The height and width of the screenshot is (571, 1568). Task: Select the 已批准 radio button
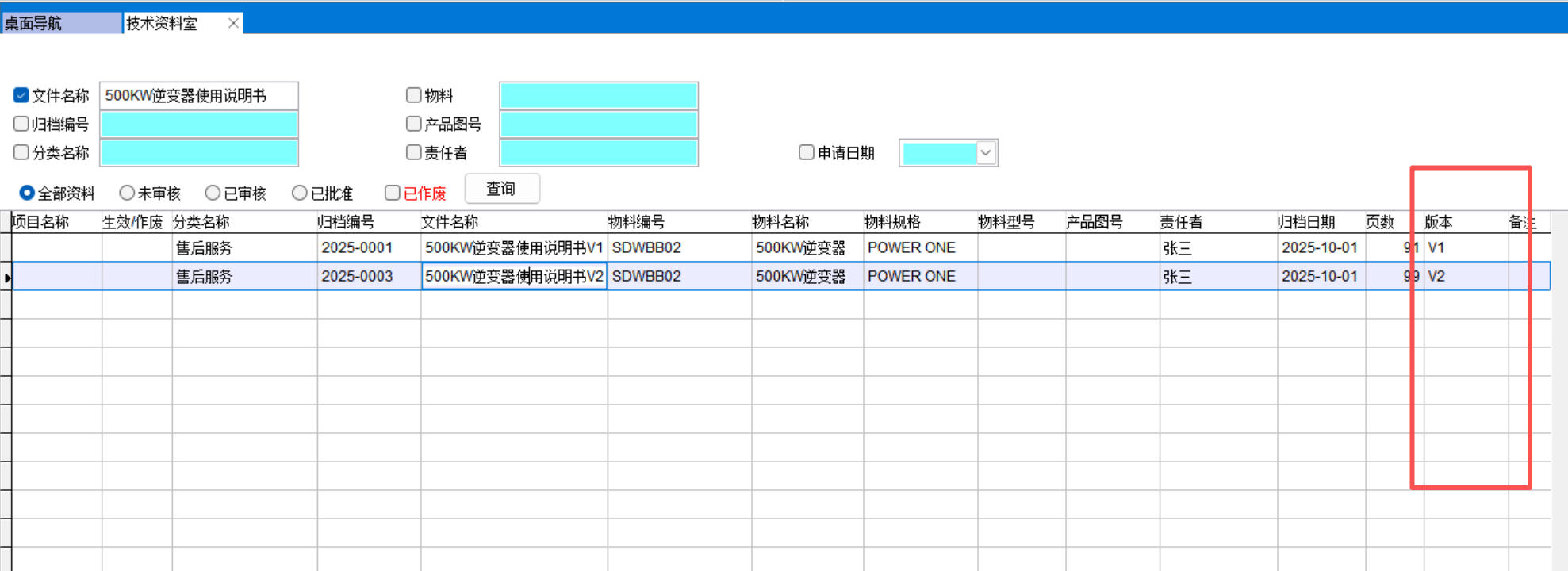299,193
